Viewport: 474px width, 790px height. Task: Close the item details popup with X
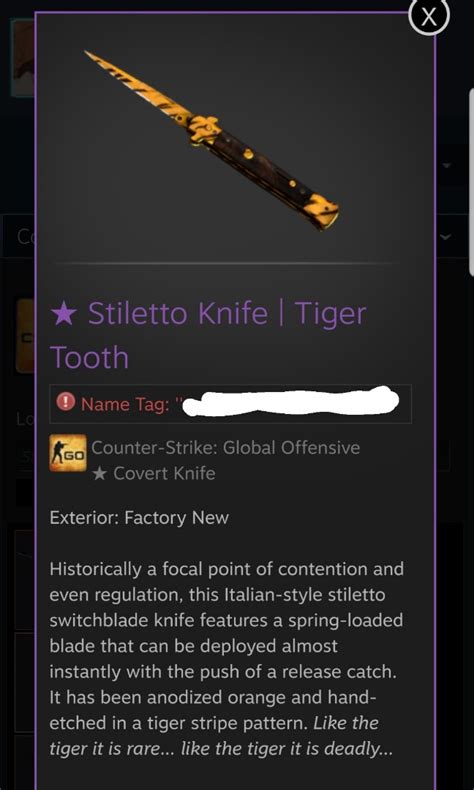428,17
